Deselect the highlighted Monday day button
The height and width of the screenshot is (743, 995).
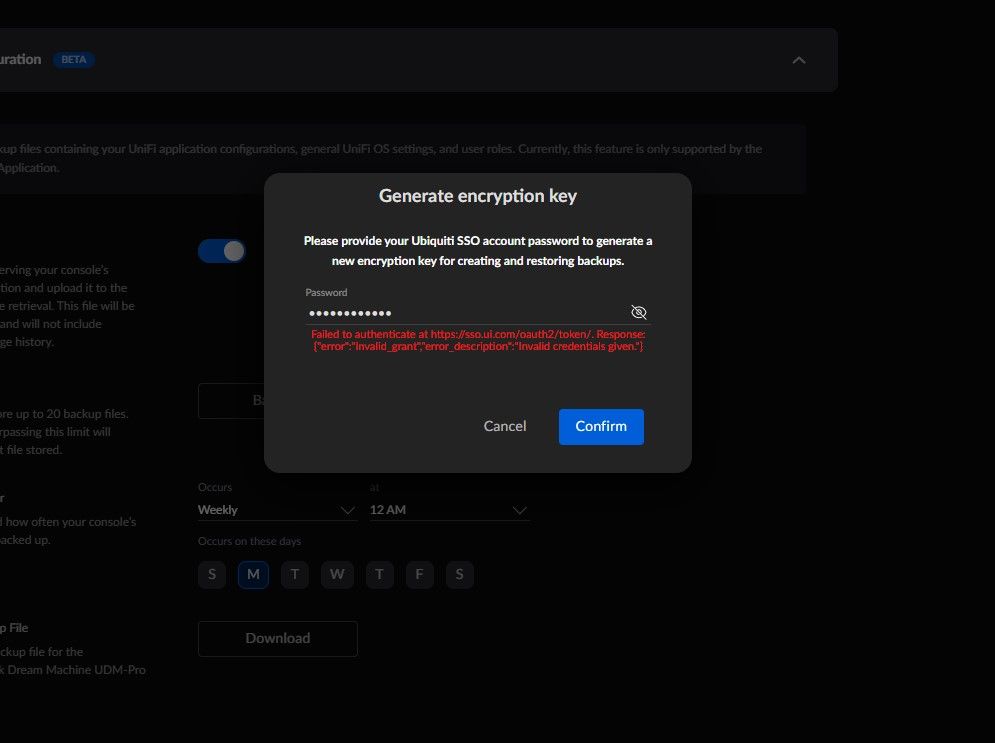tap(253, 574)
